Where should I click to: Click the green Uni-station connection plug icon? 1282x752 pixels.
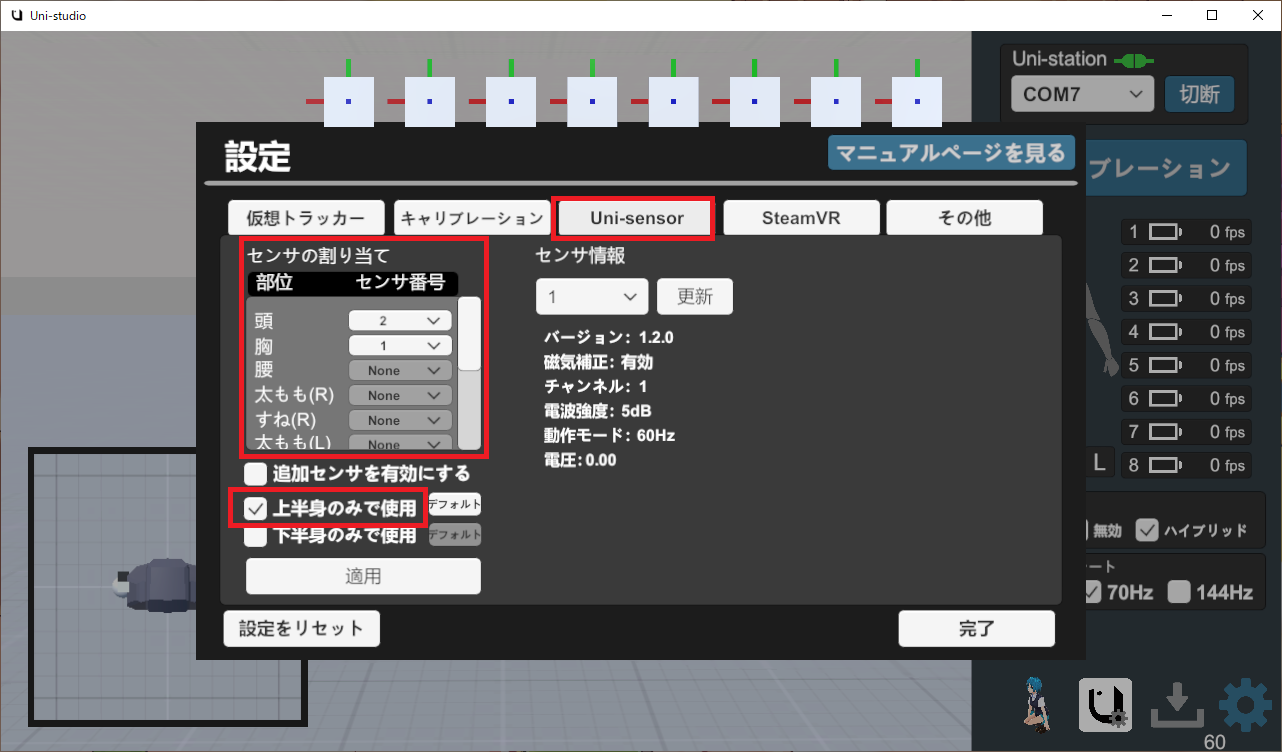coord(1132,60)
